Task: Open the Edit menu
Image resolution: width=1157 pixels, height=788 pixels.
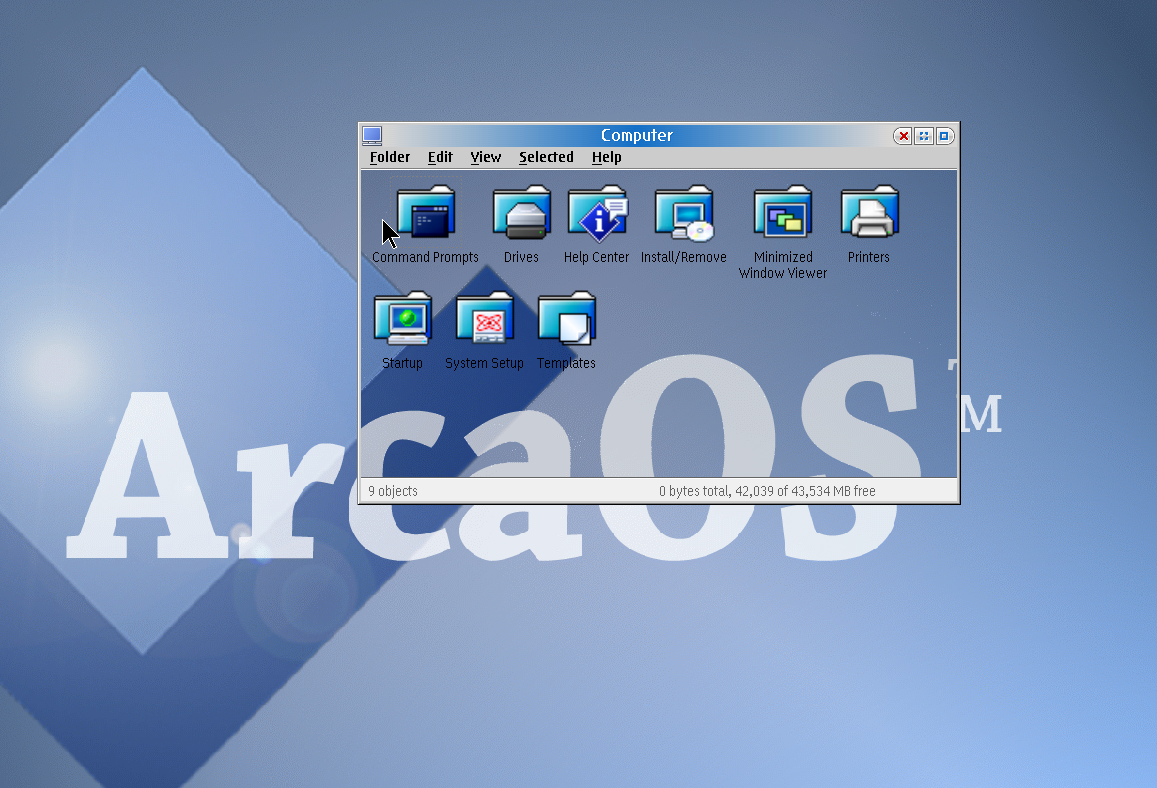Action: 440,157
